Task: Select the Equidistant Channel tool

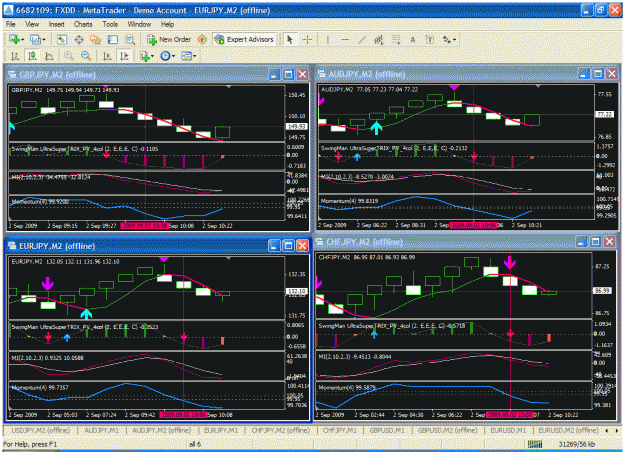Action: coord(379,39)
